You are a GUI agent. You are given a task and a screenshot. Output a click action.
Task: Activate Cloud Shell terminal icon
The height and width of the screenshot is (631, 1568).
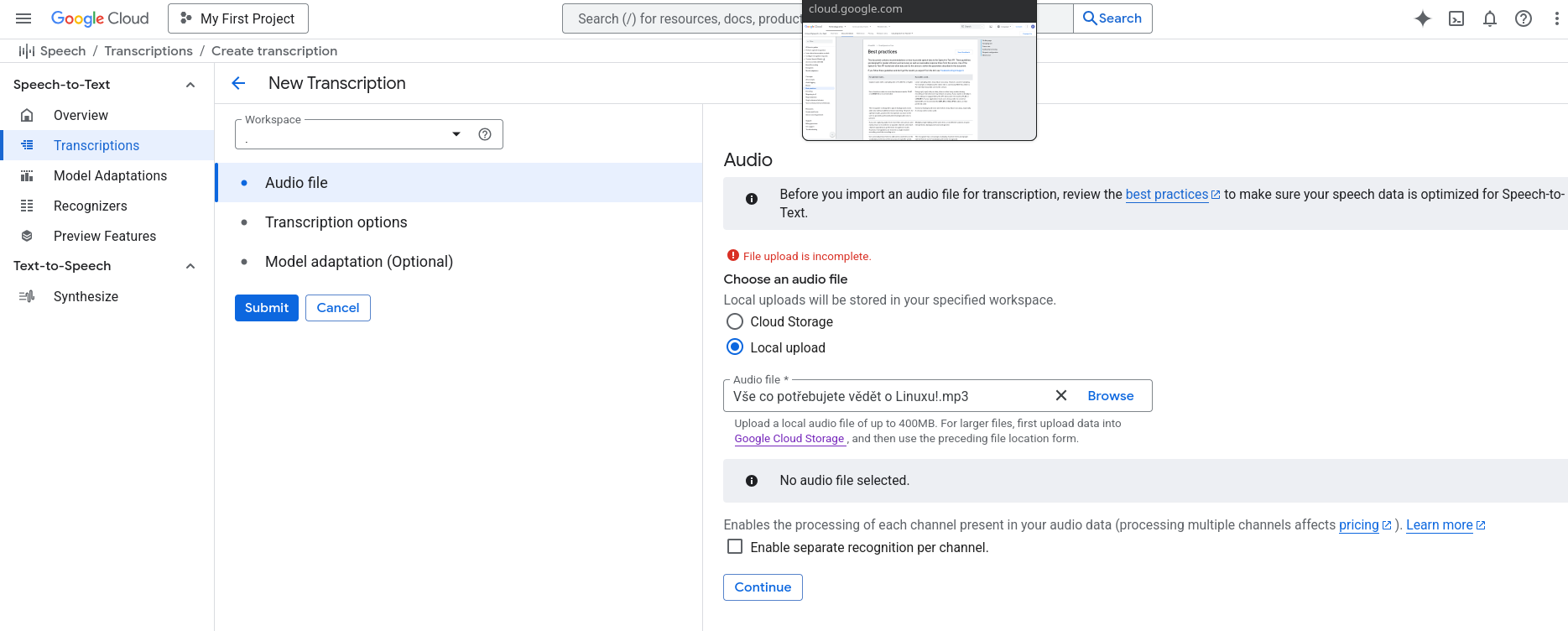[x=1456, y=18]
